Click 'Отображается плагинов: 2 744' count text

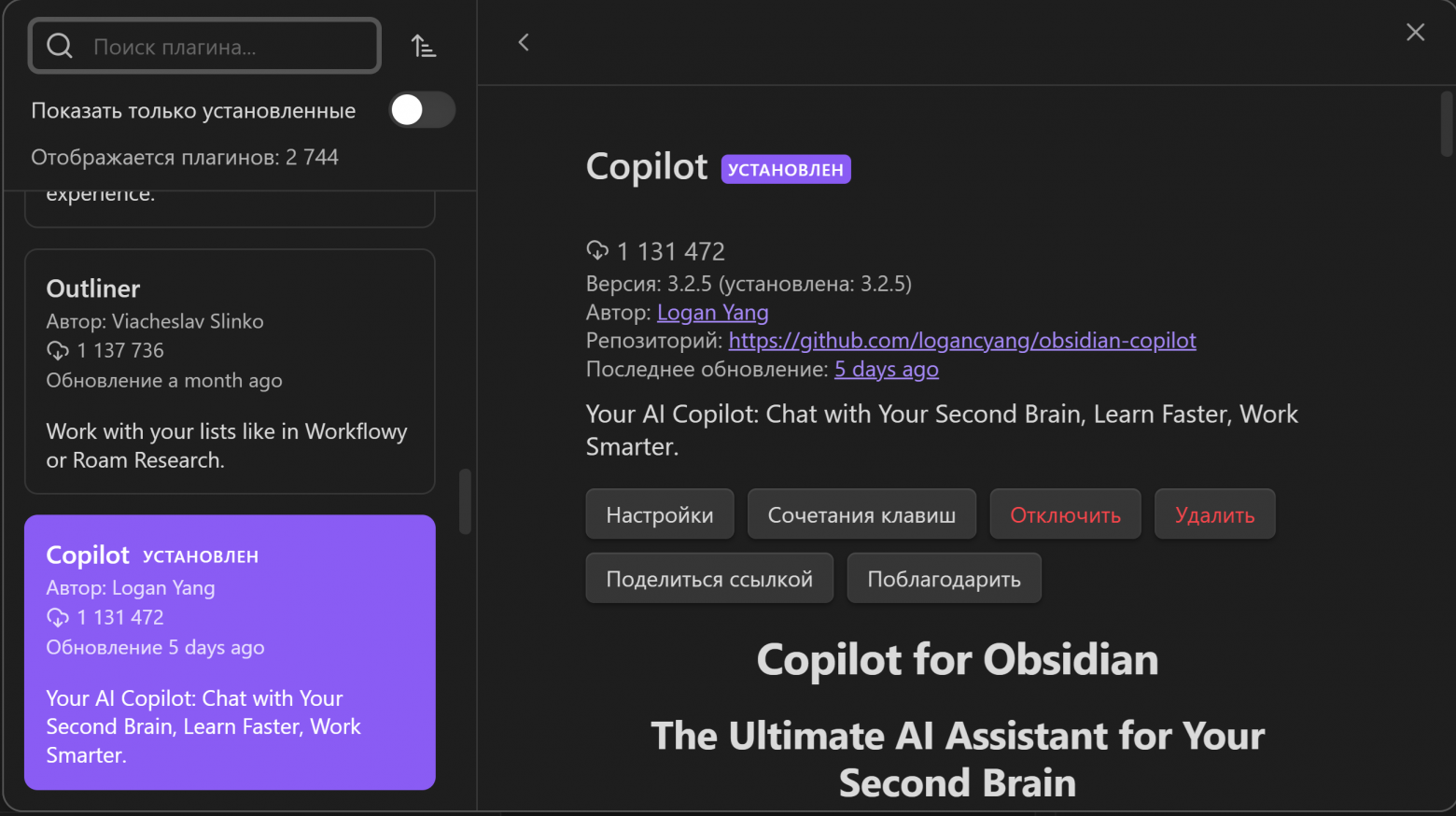click(x=185, y=157)
